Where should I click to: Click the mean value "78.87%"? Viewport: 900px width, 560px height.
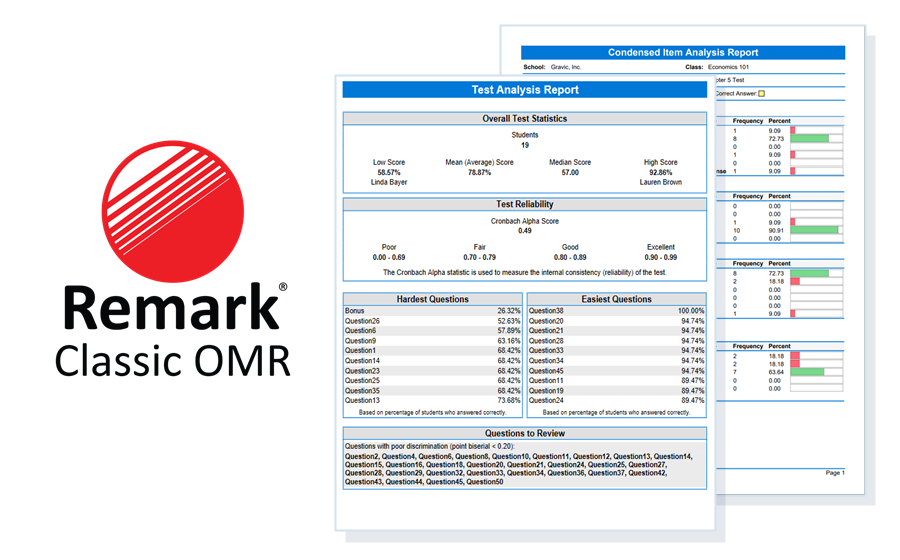[479, 172]
